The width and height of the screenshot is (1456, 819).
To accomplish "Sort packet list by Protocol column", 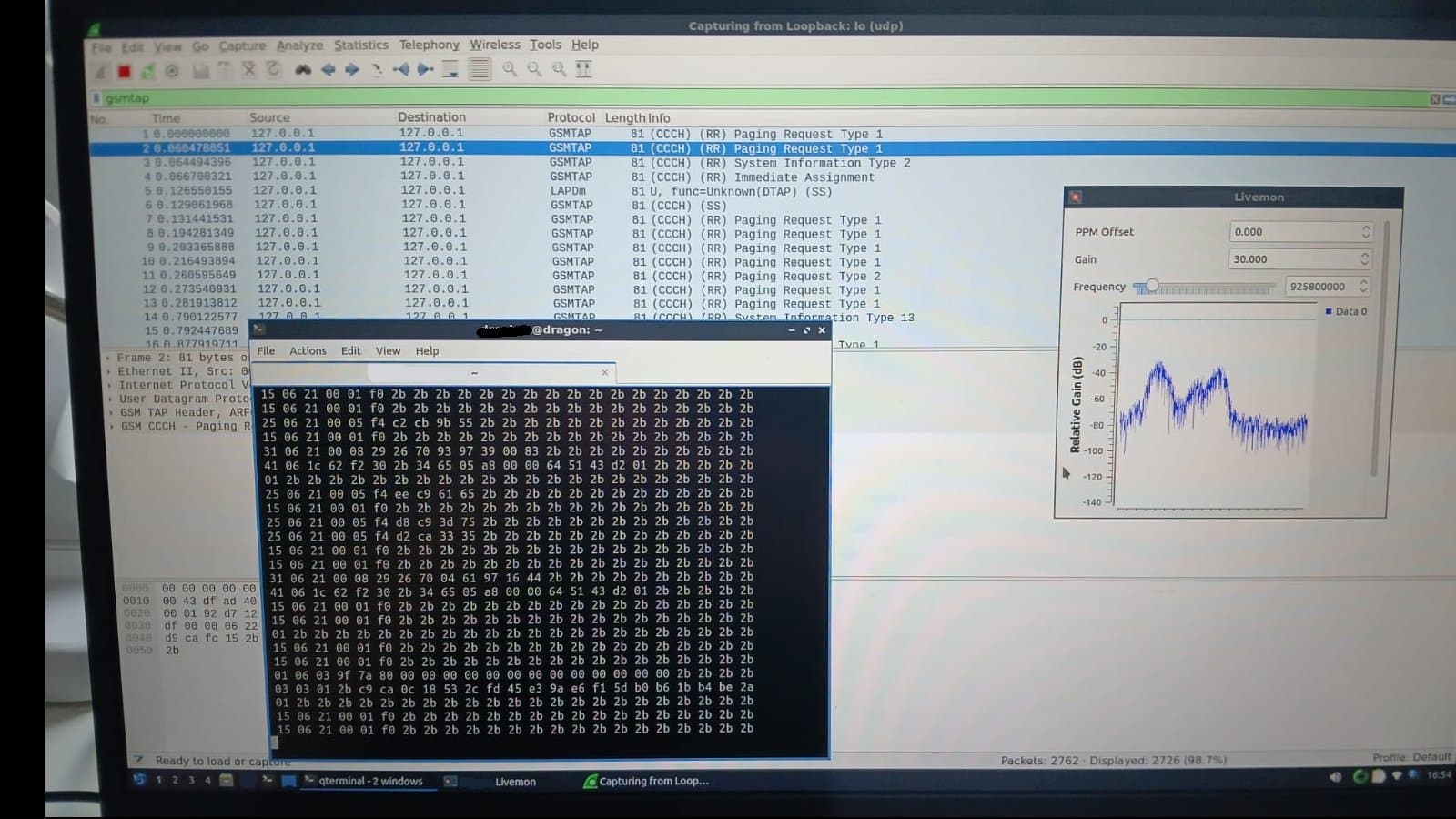I will (x=571, y=117).
